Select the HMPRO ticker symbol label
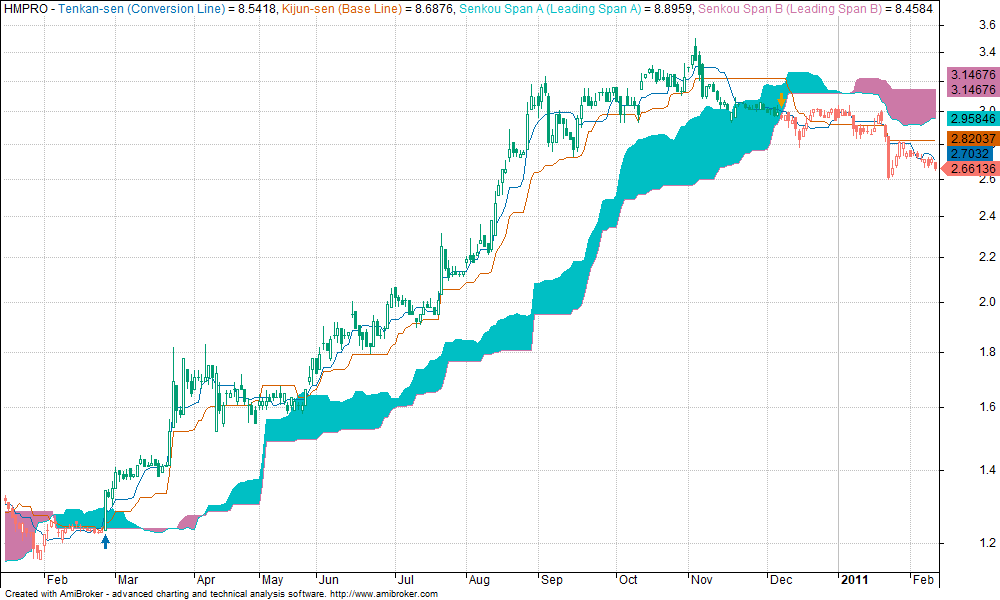This screenshot has height=600, width=1000. point(23,8)
